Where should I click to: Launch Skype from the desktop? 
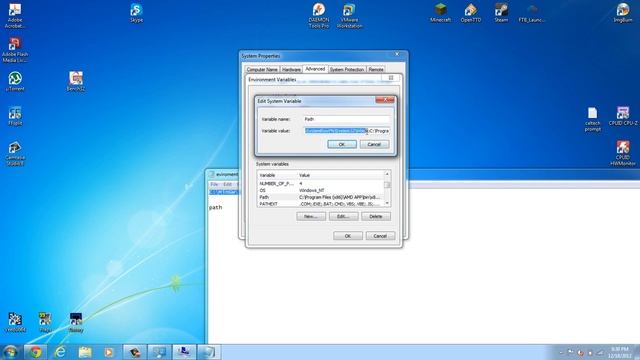click(x=136, y=12)
